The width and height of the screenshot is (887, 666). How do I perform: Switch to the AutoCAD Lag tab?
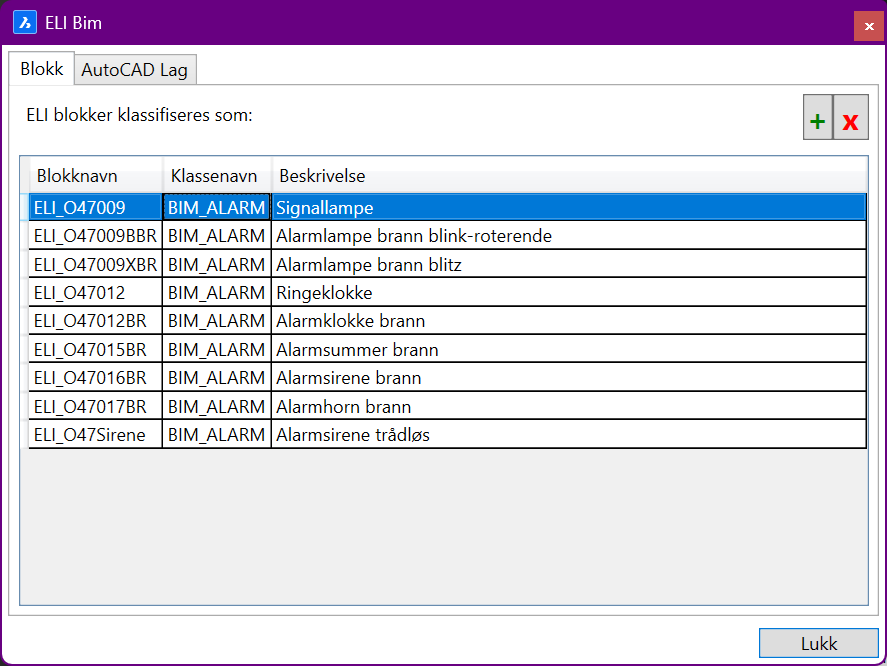point(134,70)
